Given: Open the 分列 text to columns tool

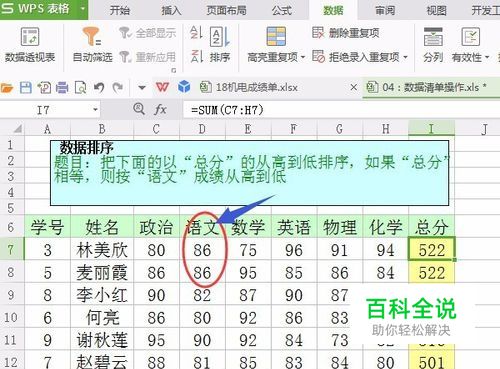Looking at the screenshot, I should [433, 45].
